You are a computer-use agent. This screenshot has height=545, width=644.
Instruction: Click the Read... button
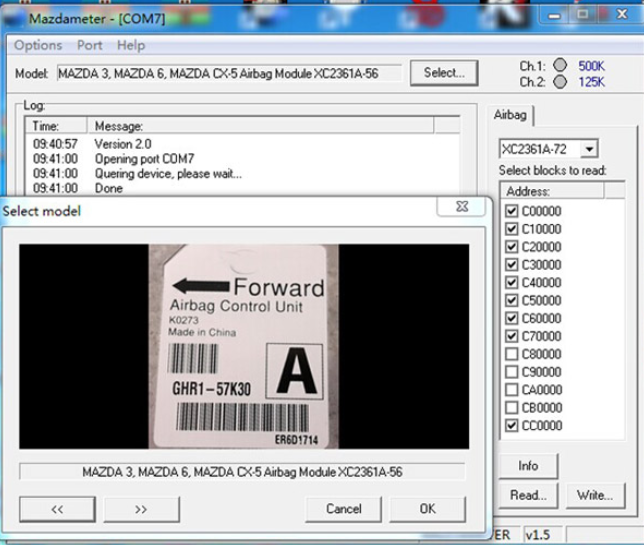click(x=528, y=495)
